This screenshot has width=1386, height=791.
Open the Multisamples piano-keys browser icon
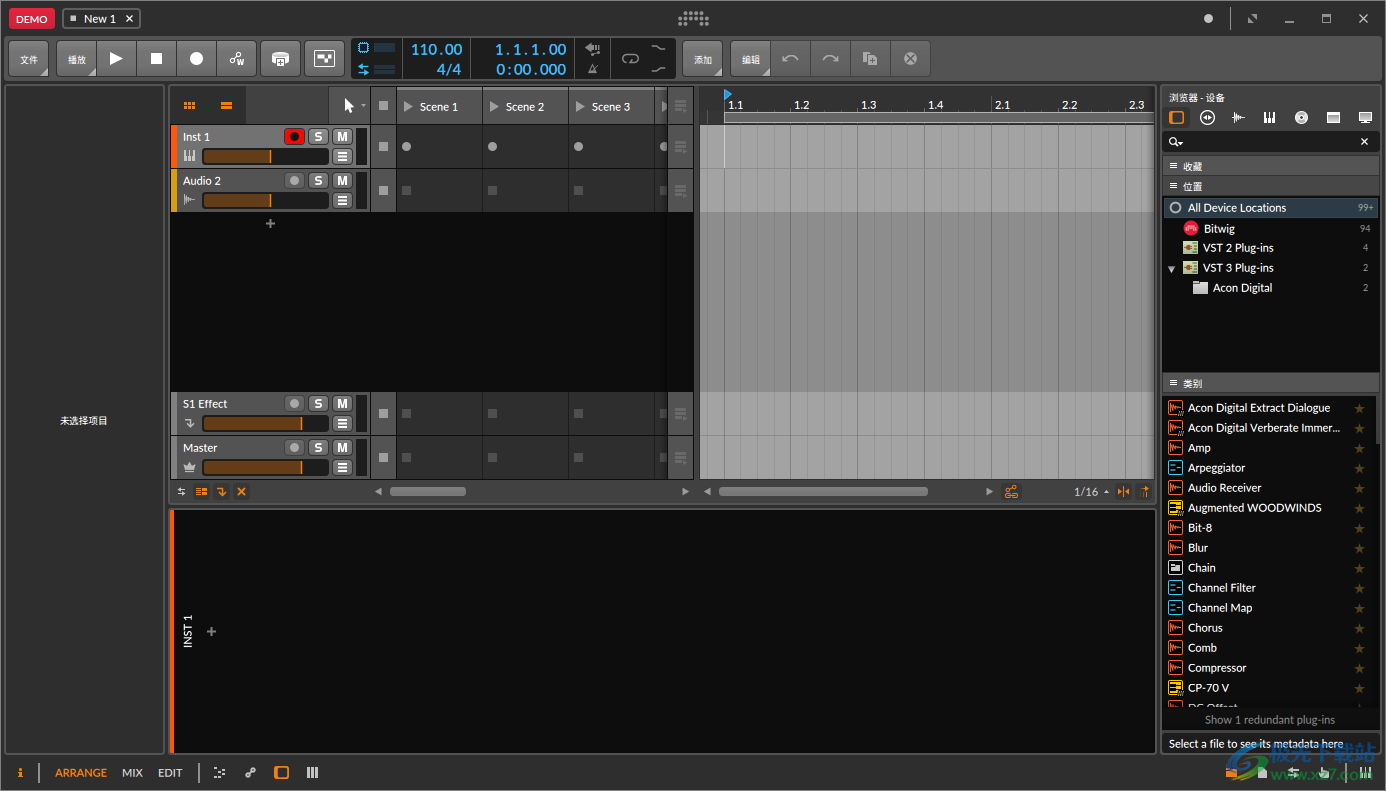pyautogui.click(x=1269, y=117)
